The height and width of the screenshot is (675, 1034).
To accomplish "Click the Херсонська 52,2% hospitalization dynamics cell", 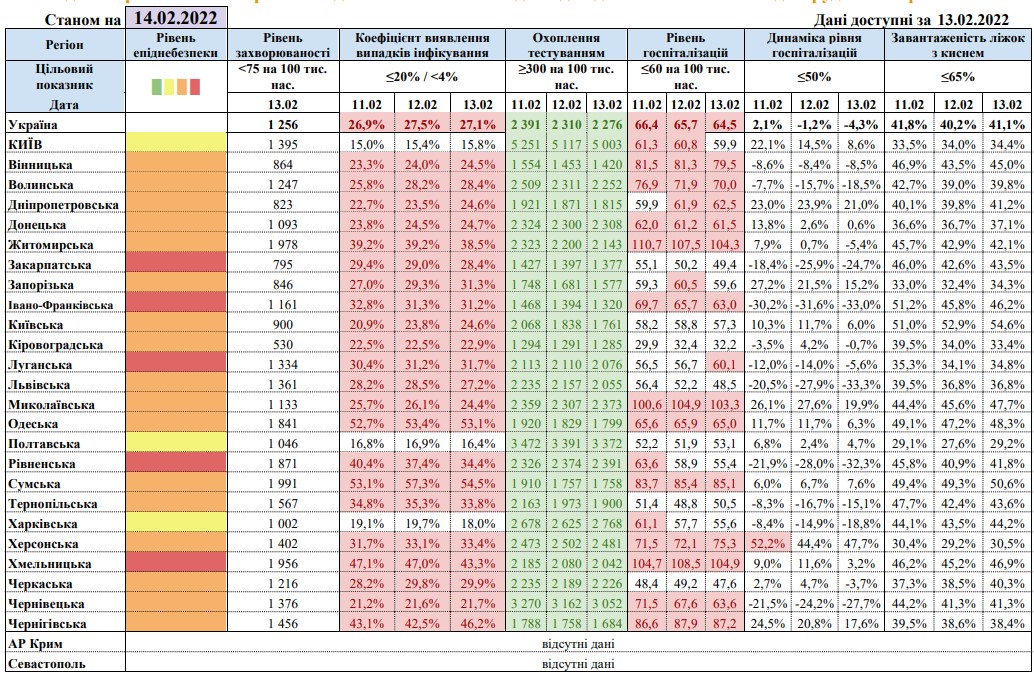I will 767,544.
